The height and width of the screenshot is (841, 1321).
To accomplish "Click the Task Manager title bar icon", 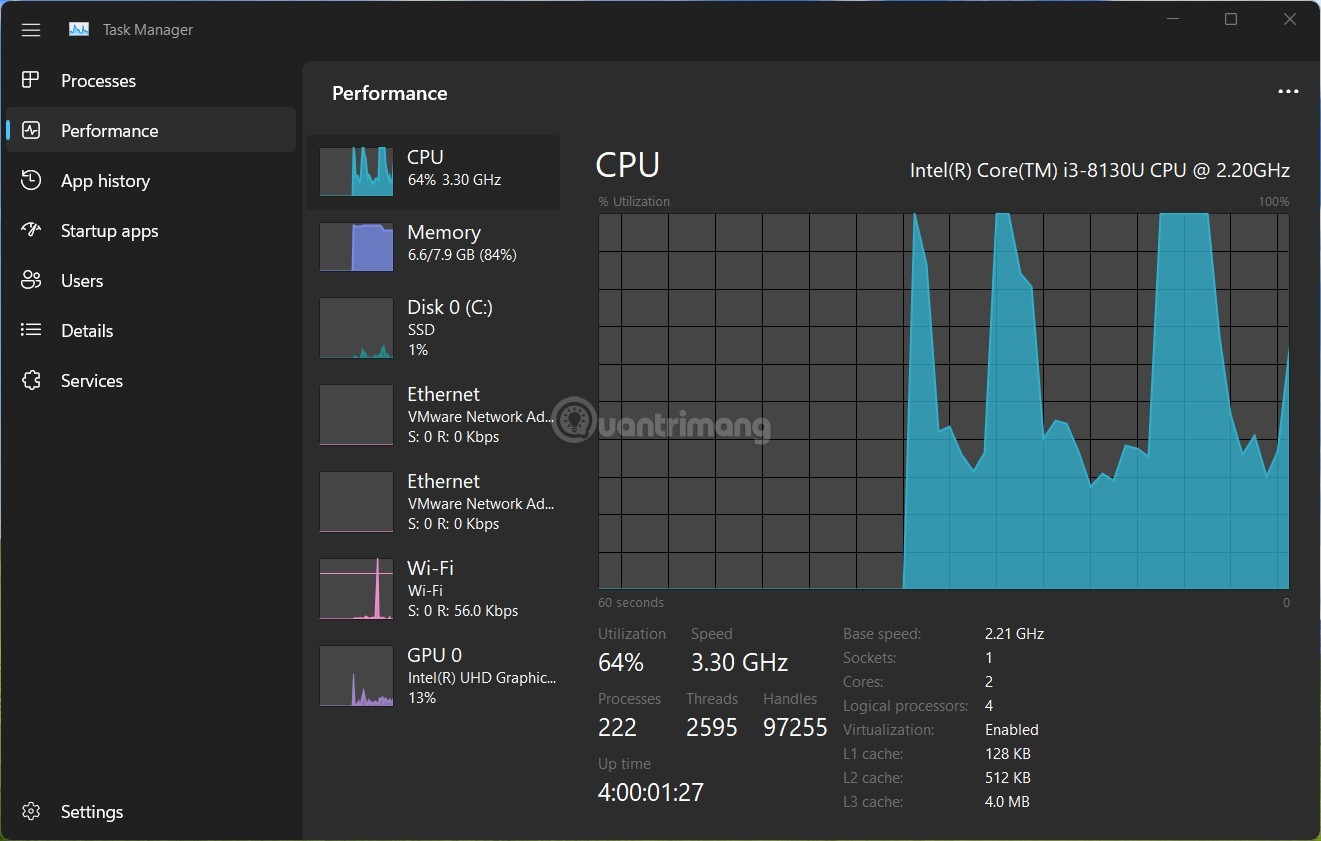I will click(x=79, y=30).
